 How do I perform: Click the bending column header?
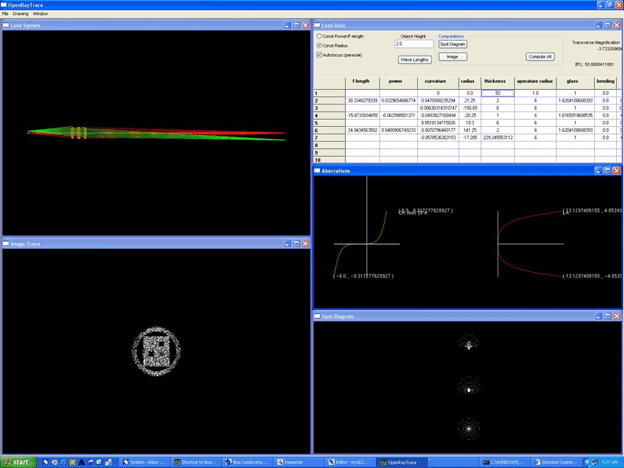[605, 83]
